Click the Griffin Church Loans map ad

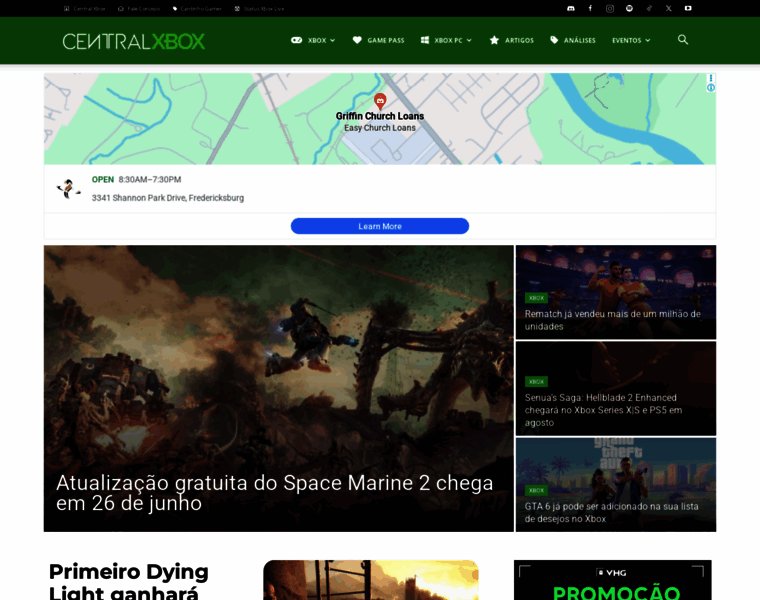(380, 119)
